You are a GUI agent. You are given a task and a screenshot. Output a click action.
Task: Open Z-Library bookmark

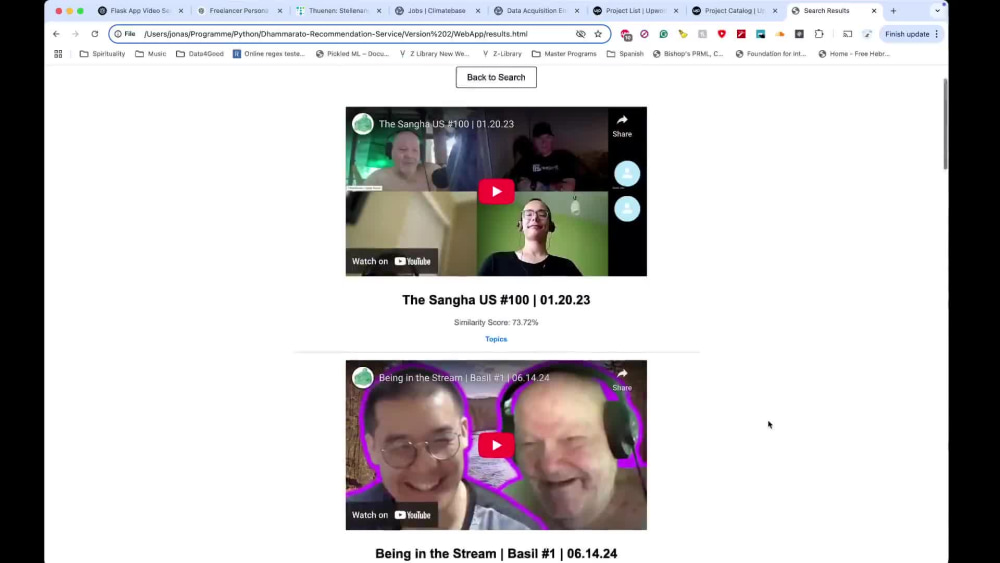click(501, 54)
